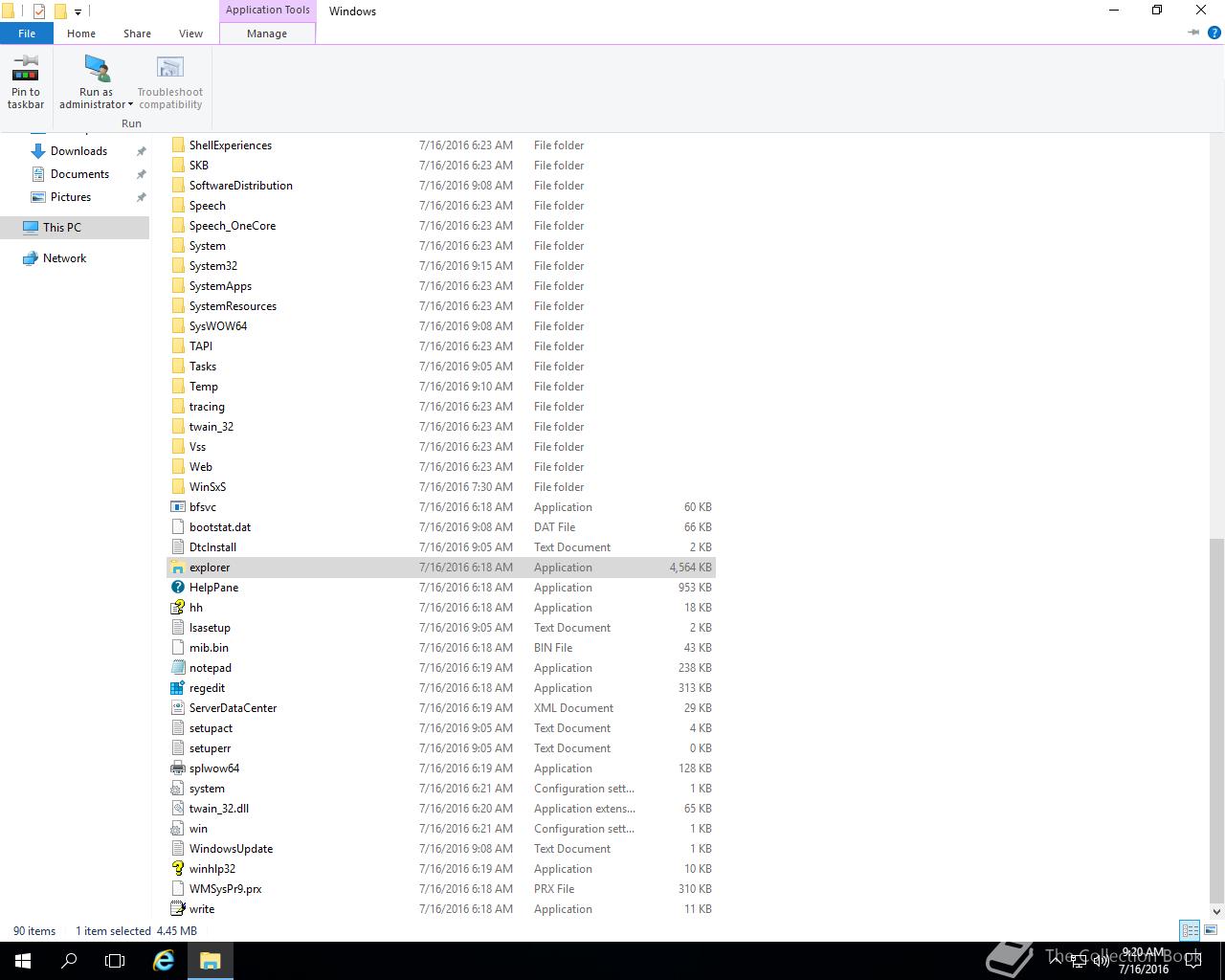Click the write application icon
Screen dimensions: 1225x980
tap(177, 909)
